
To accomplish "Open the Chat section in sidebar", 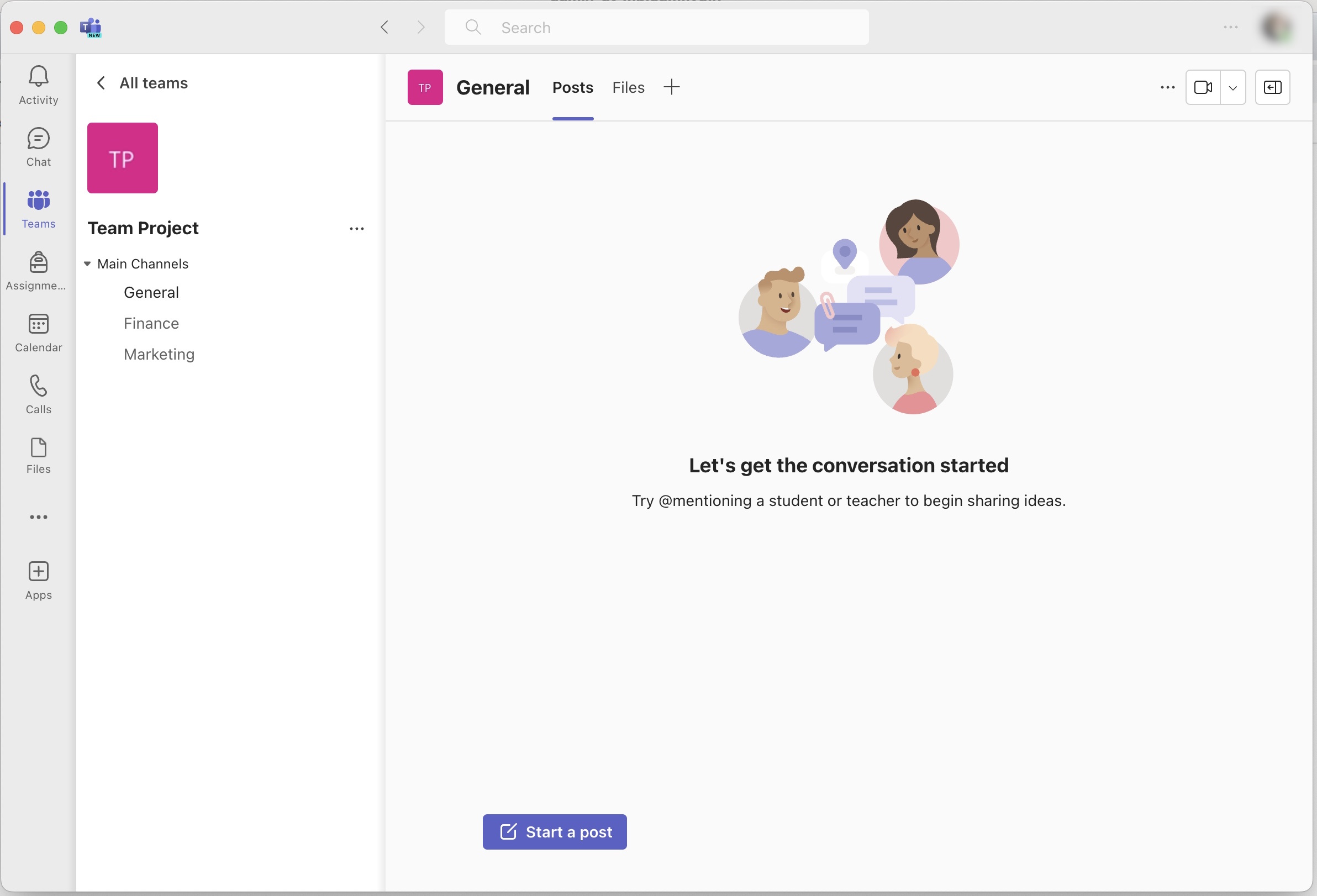I will coord(38,147).
